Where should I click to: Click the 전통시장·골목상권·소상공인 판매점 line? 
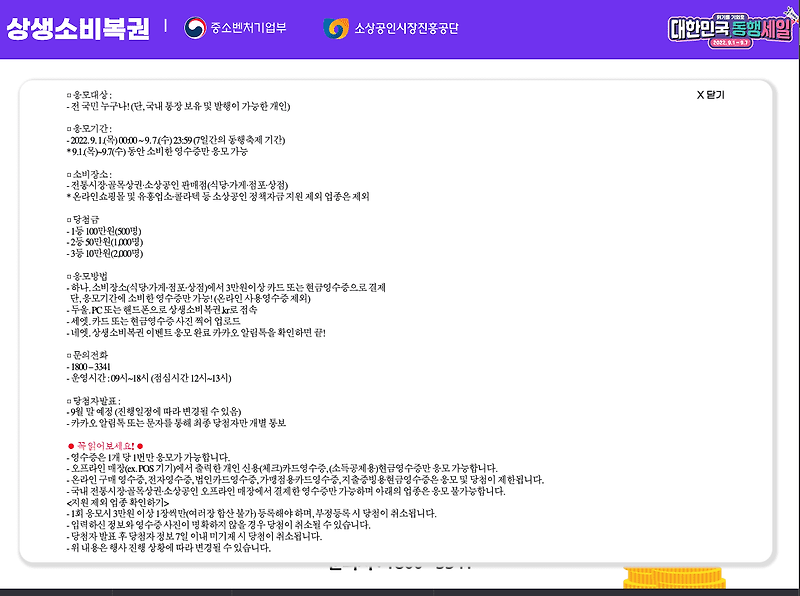coord(178,185)
